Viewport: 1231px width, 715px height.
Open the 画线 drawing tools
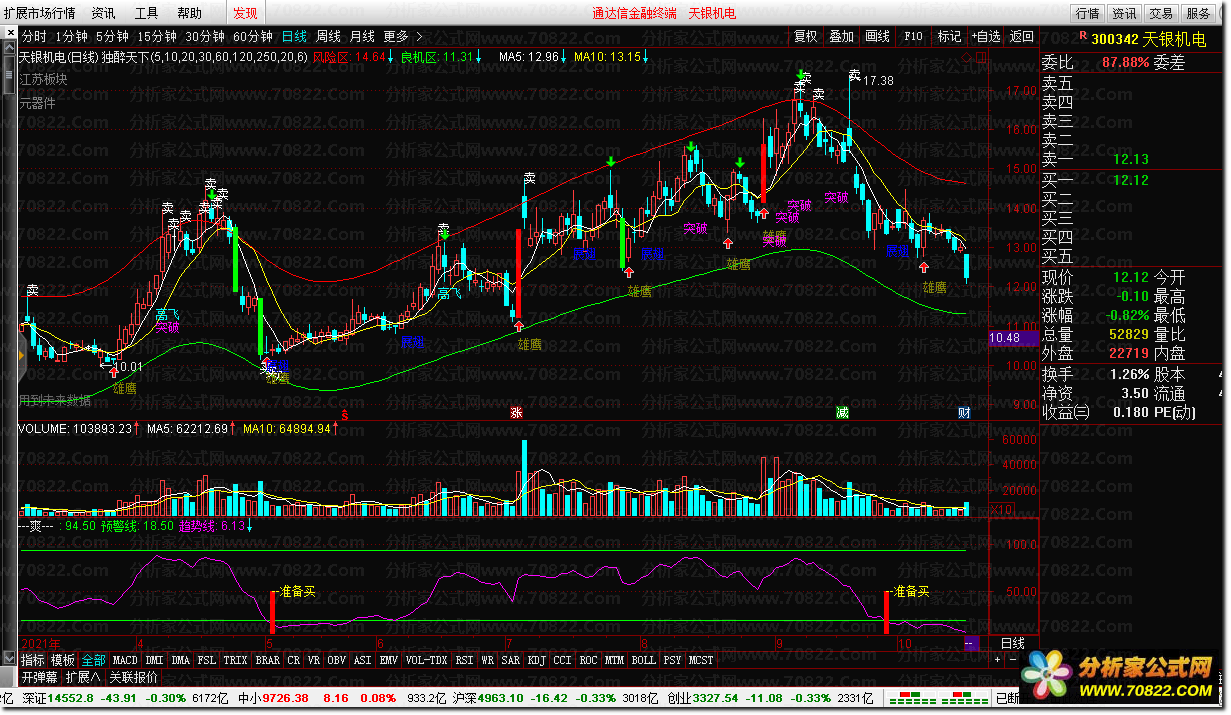pos(877,37)
